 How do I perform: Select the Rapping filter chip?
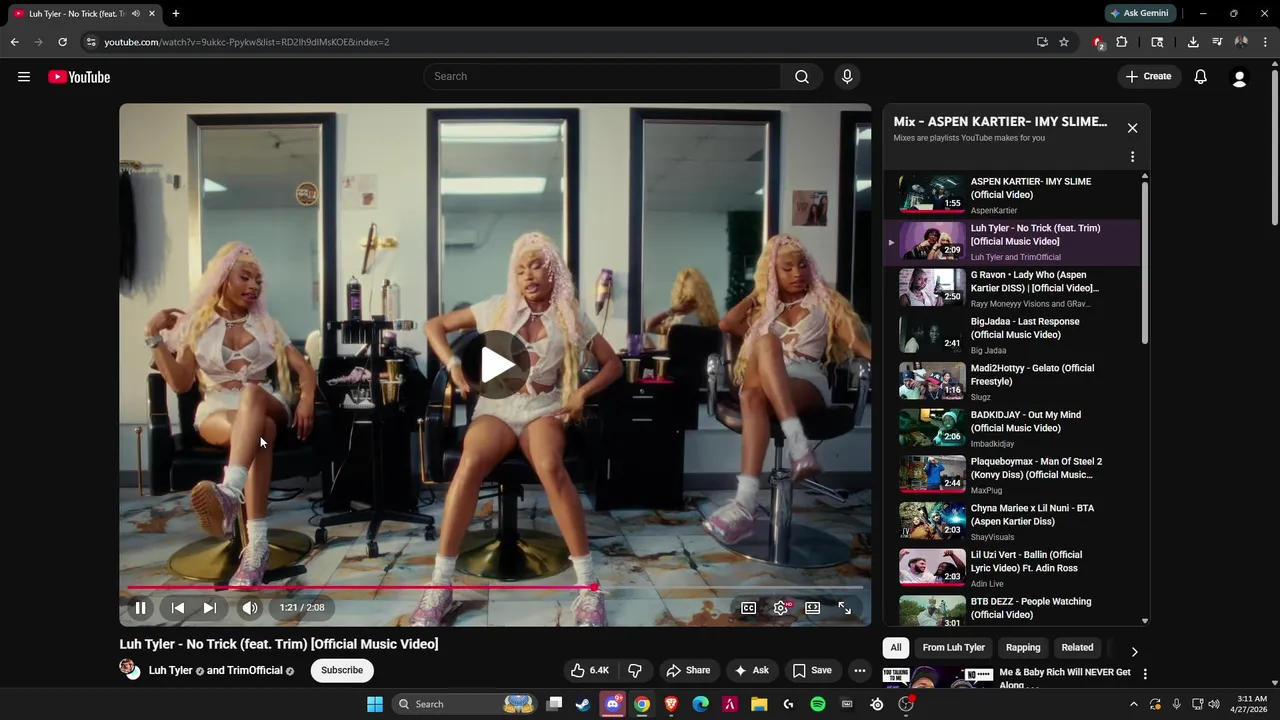(1023, 647)
